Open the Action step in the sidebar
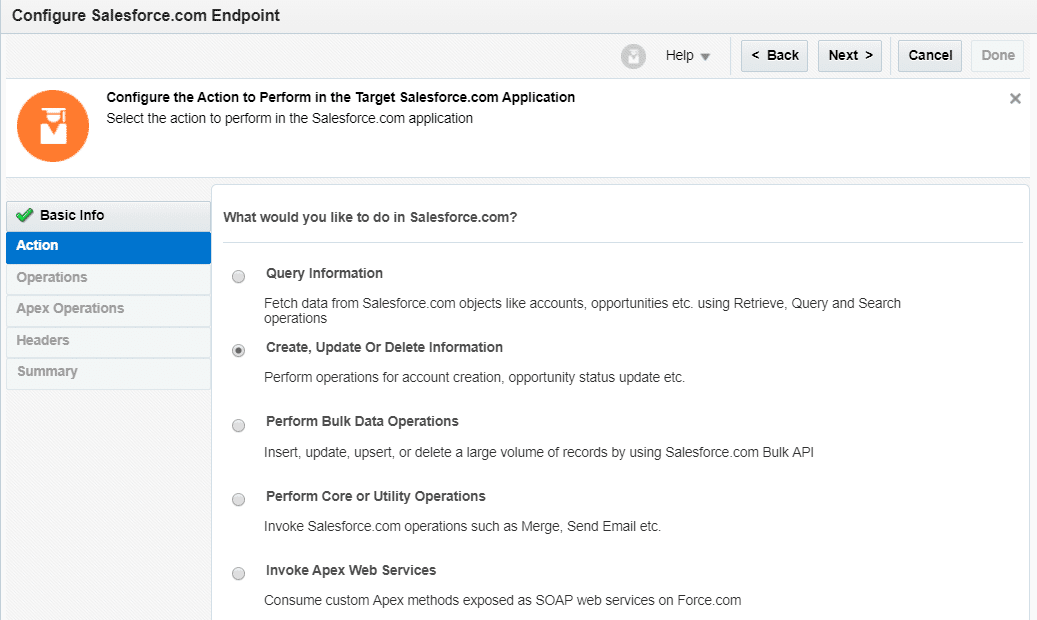1037x620 pixels. (x=108, y=247)
